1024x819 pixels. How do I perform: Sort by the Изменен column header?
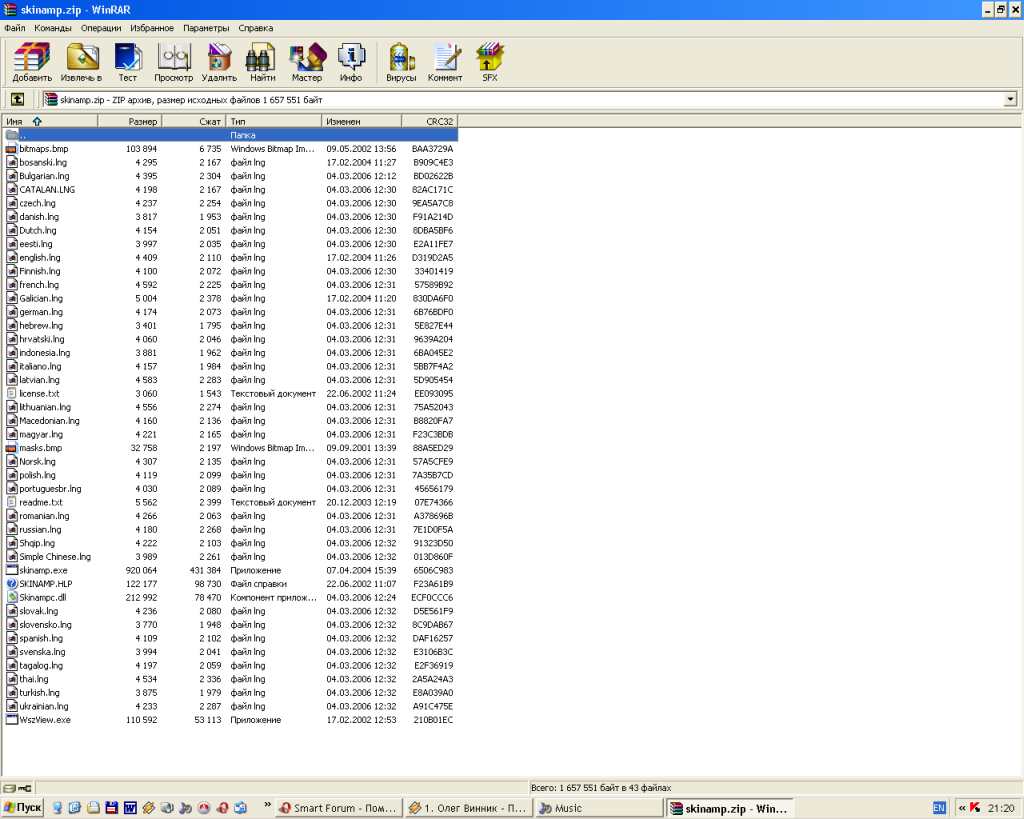362,121
